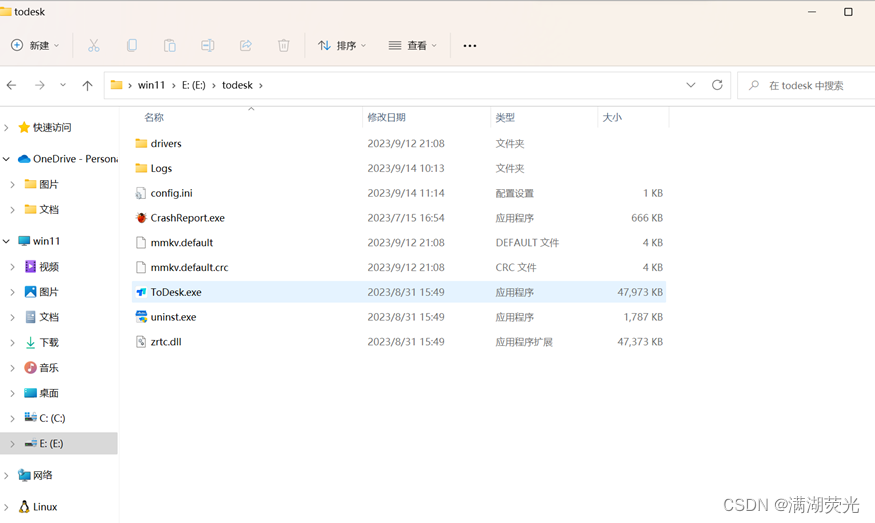Viewport: 875px width, 523px height.
Task: Open the three-dot more options menu
Action: 470,46
